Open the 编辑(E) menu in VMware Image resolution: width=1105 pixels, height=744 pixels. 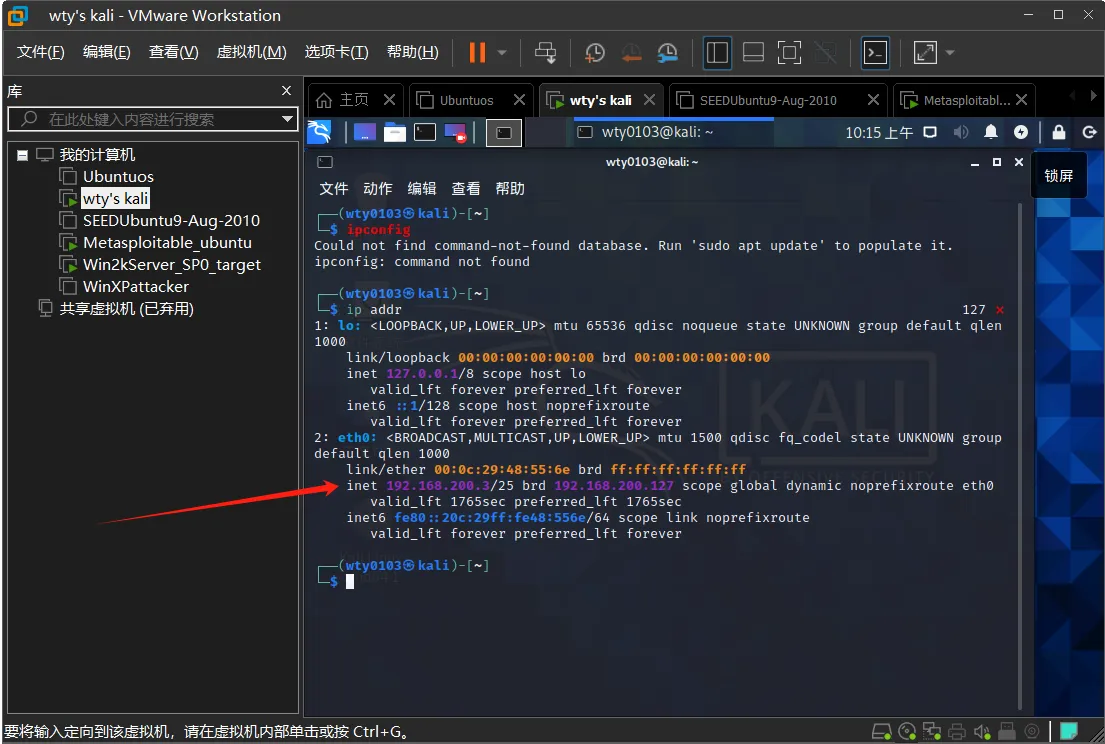click(106, 52)
